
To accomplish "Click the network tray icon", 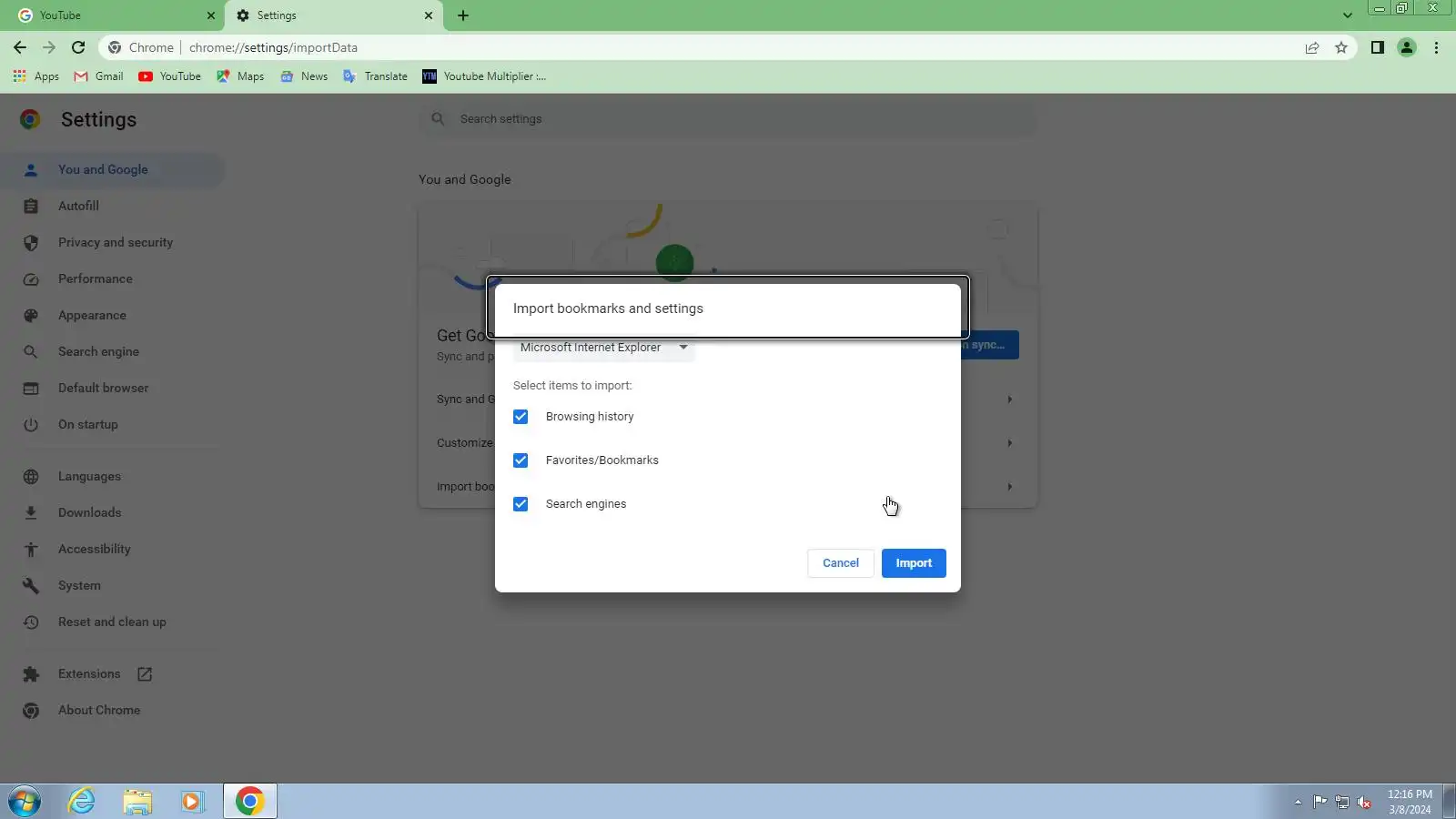I will [x=1342, y=802].
